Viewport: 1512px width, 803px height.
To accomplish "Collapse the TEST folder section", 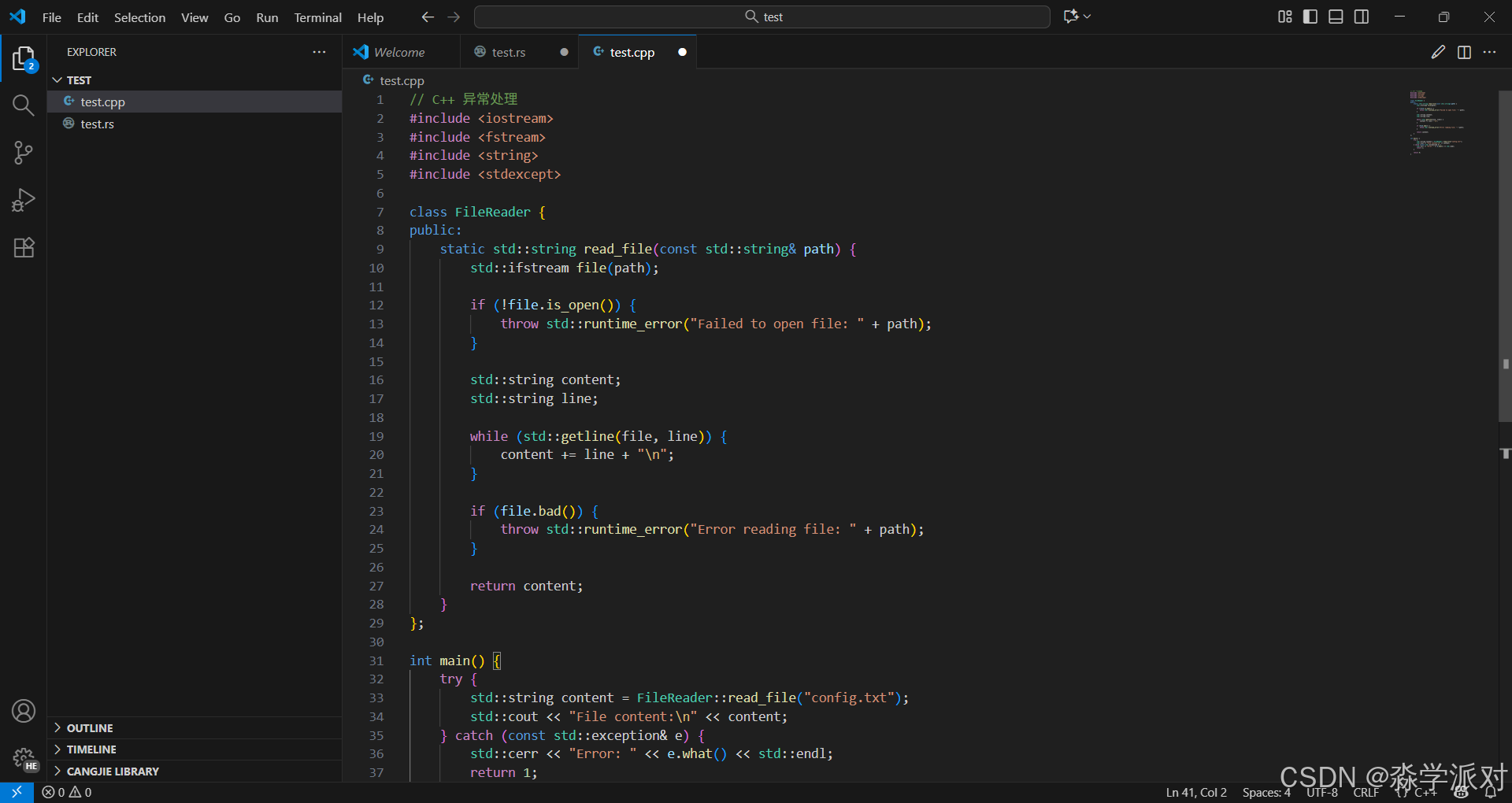I will 194,80.
